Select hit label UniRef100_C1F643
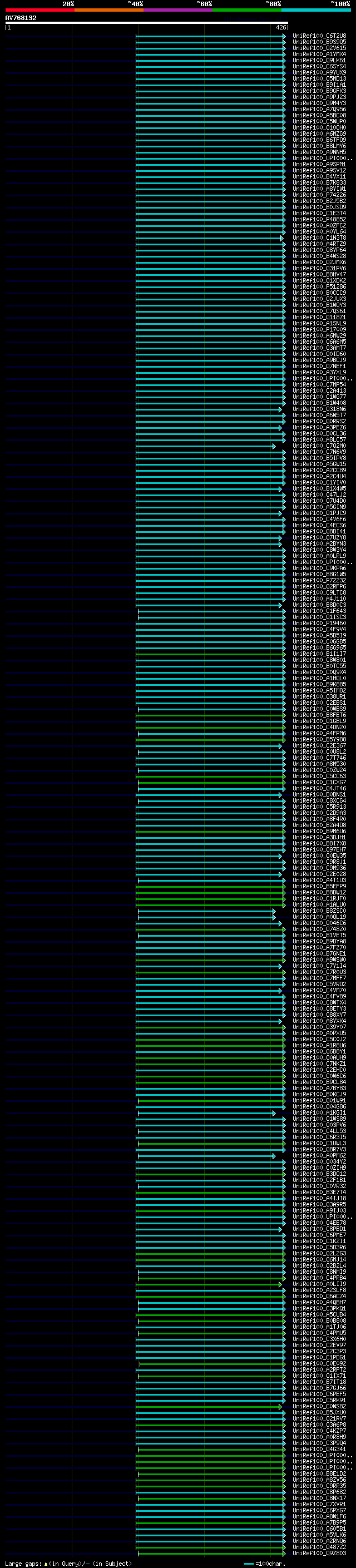 pos(319,611)
